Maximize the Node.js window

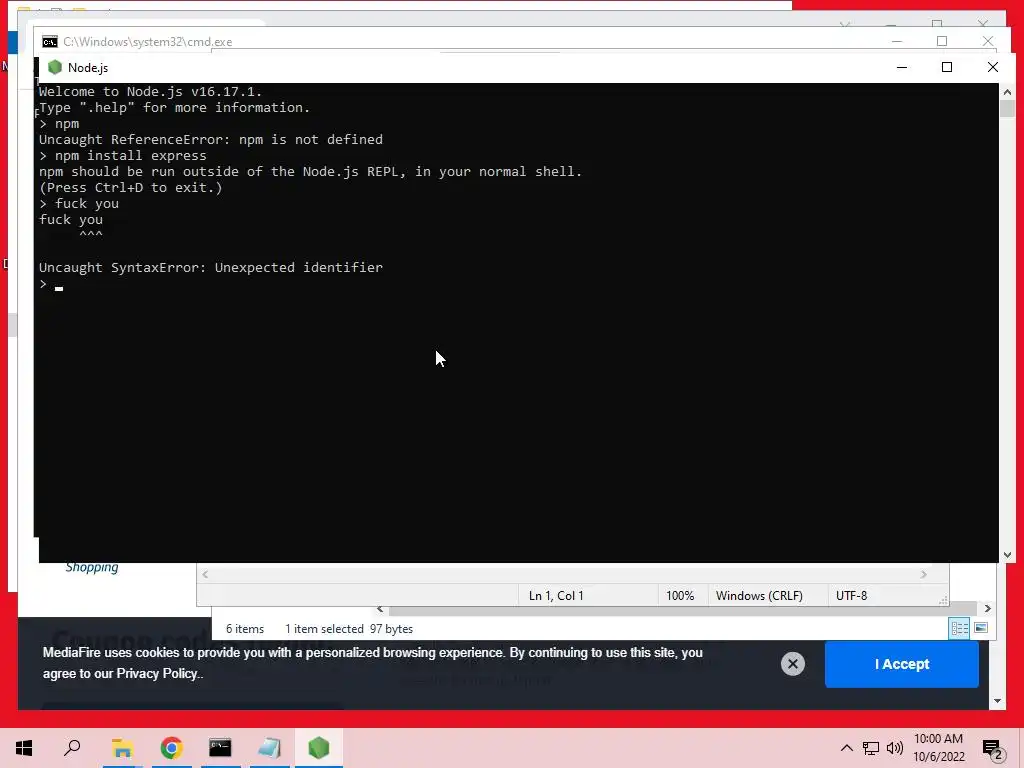pyautogui.click(x=947, y=67)
